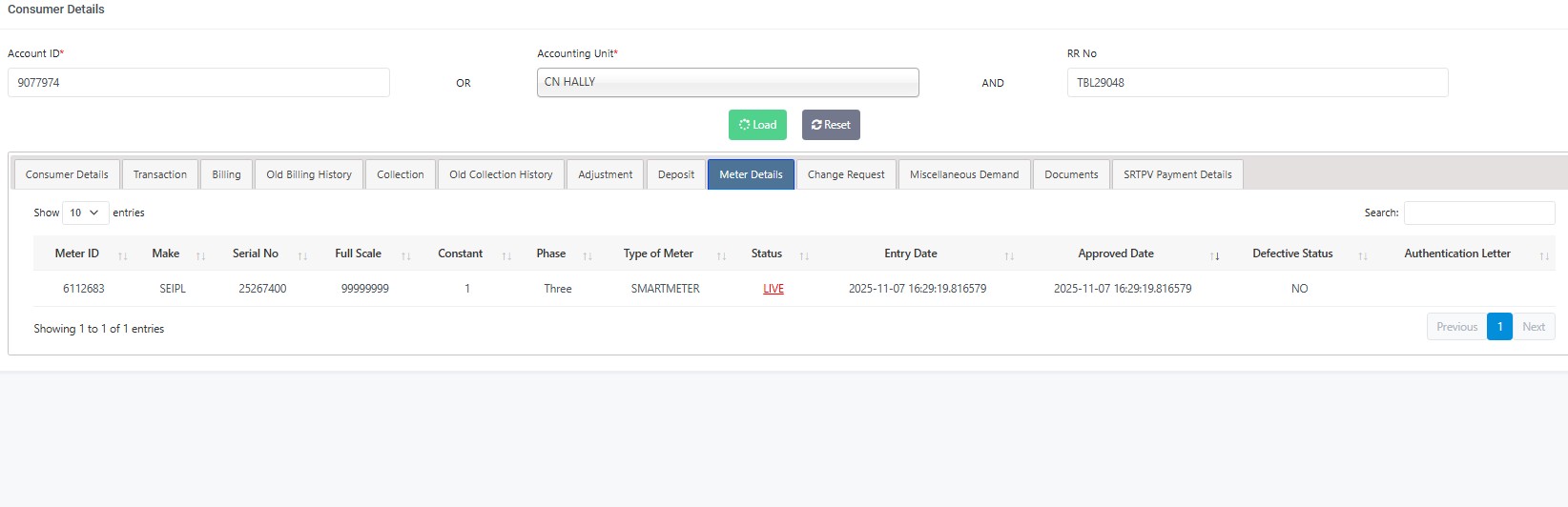Click the Three phase cell
Viewport: 1568px width, 507px height.
[558, 289]
